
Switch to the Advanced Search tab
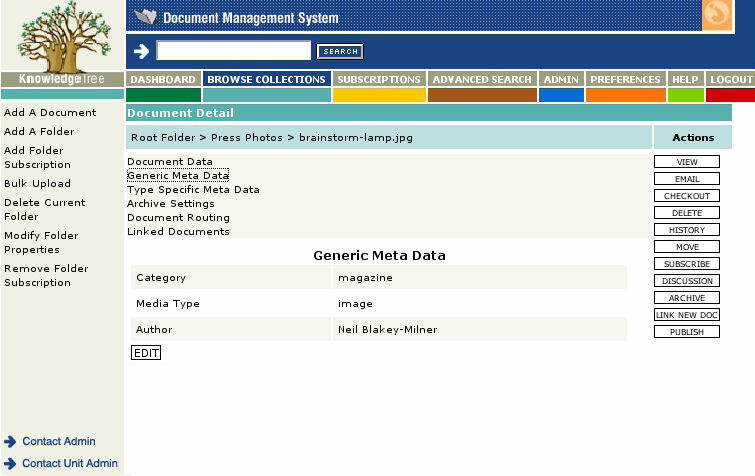482,80
